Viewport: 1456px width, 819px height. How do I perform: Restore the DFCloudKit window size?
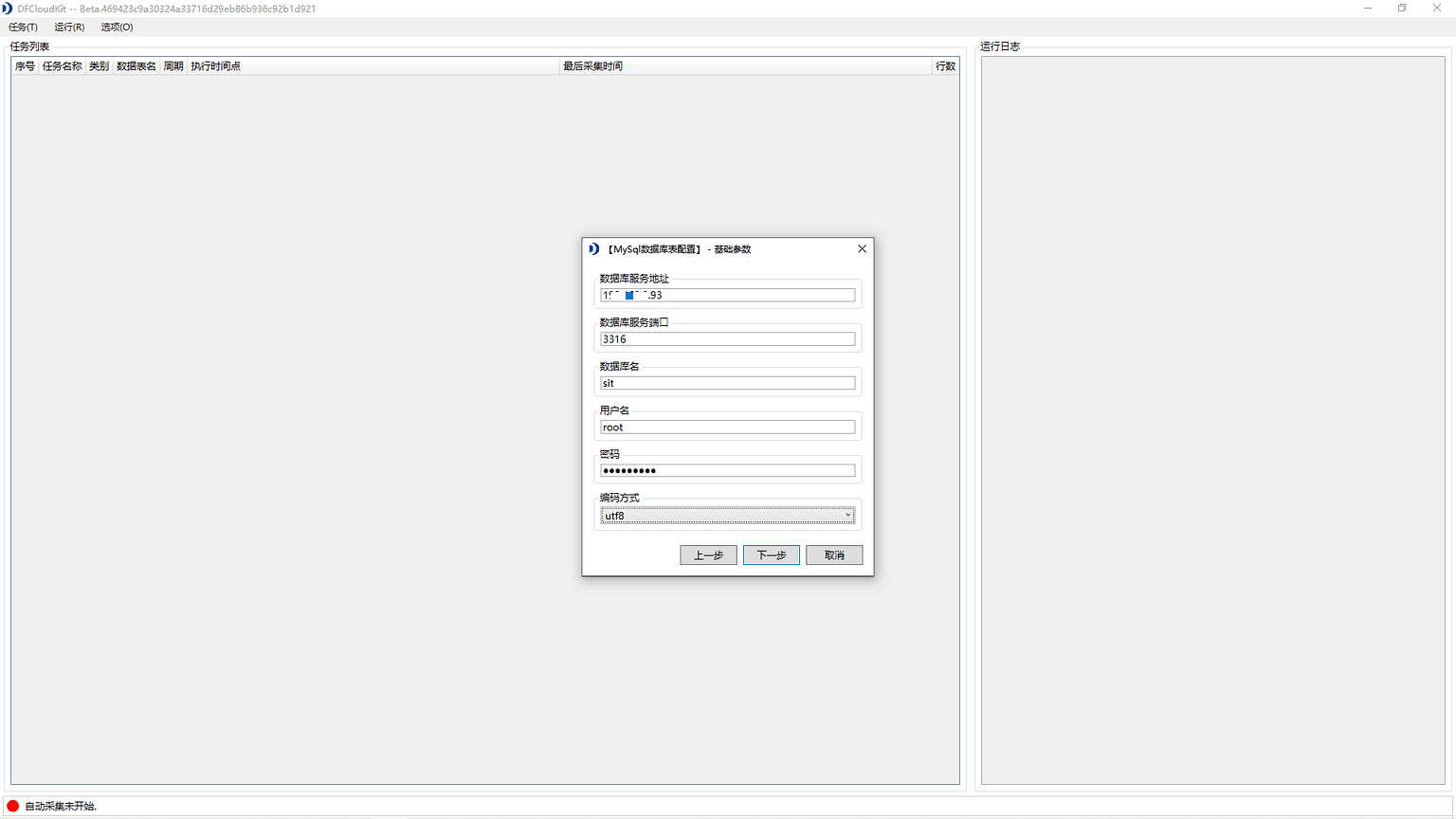1402,9
